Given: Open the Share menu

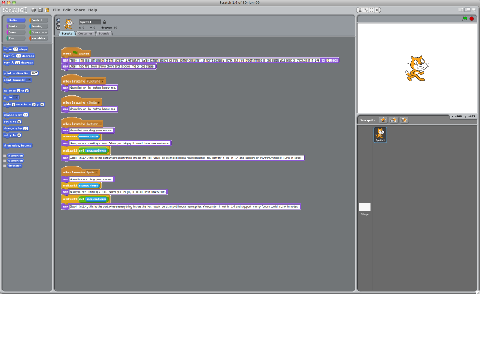Looking at the screenshot, I should coord(79,10).
